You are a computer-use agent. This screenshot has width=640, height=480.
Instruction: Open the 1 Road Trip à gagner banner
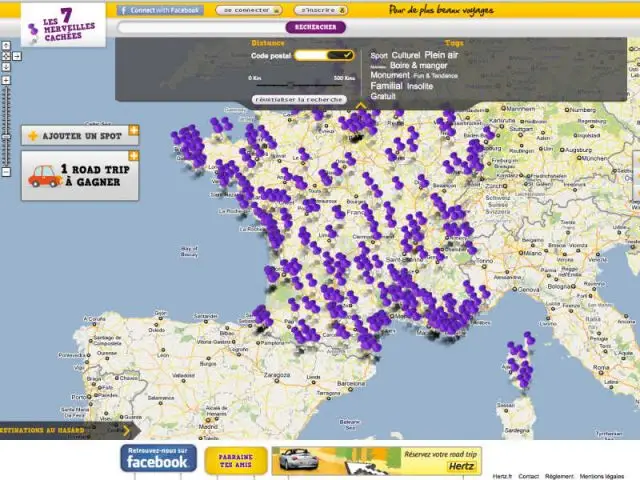(x=80, y=176)
